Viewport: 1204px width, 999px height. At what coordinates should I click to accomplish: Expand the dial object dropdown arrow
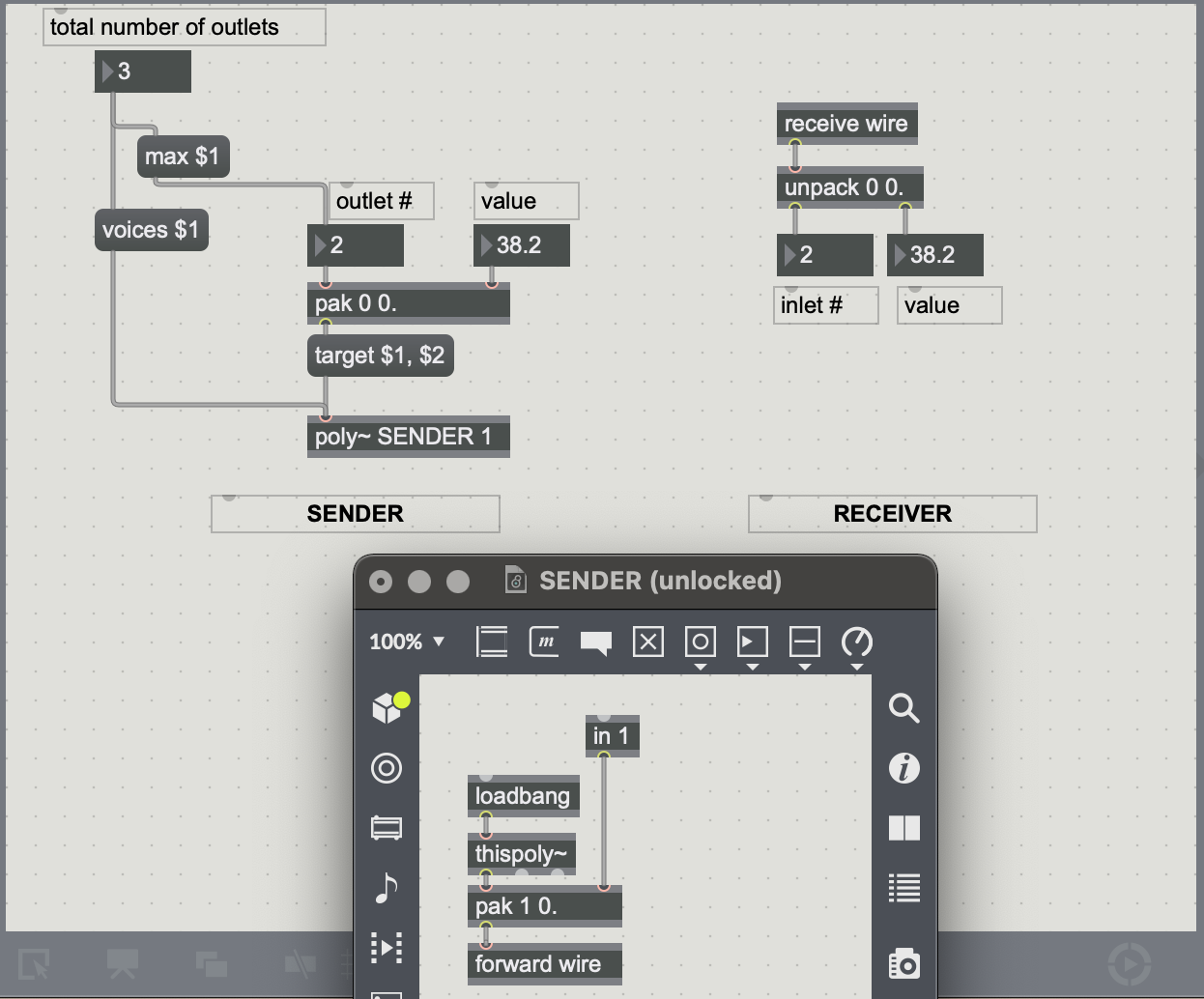857,667
